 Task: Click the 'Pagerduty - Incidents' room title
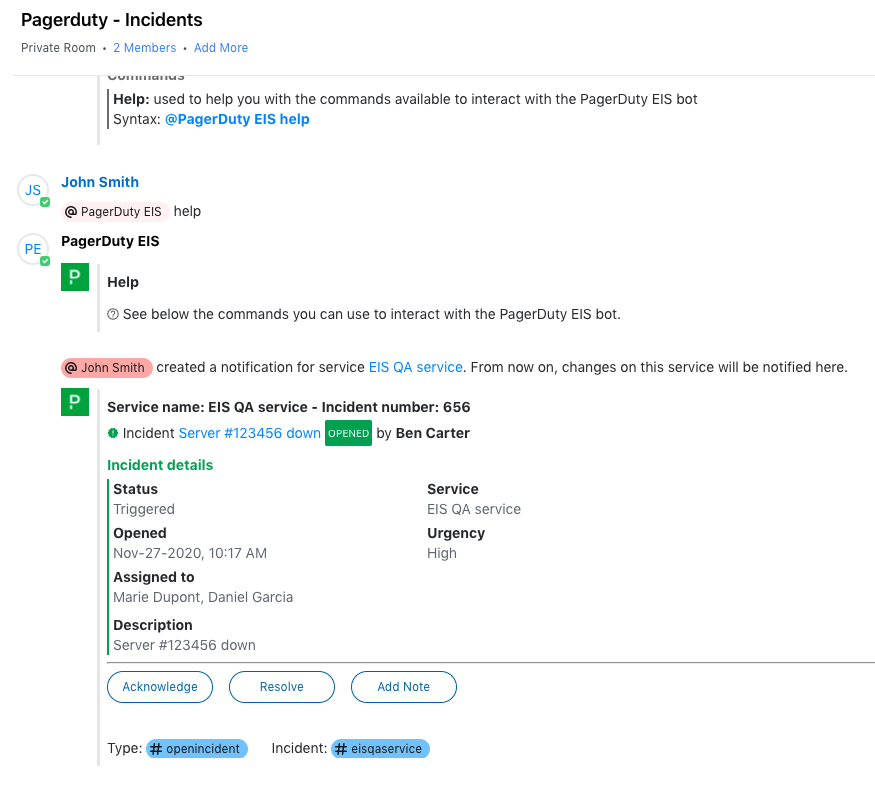(x=112, y=20)
